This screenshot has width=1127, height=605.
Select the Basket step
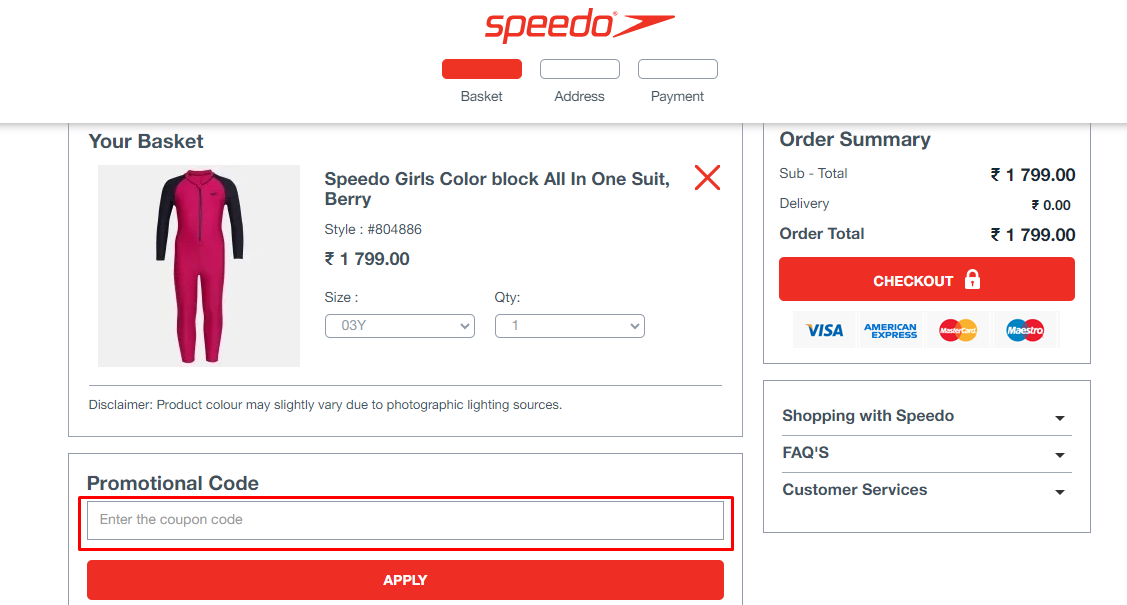click(481, 70)
